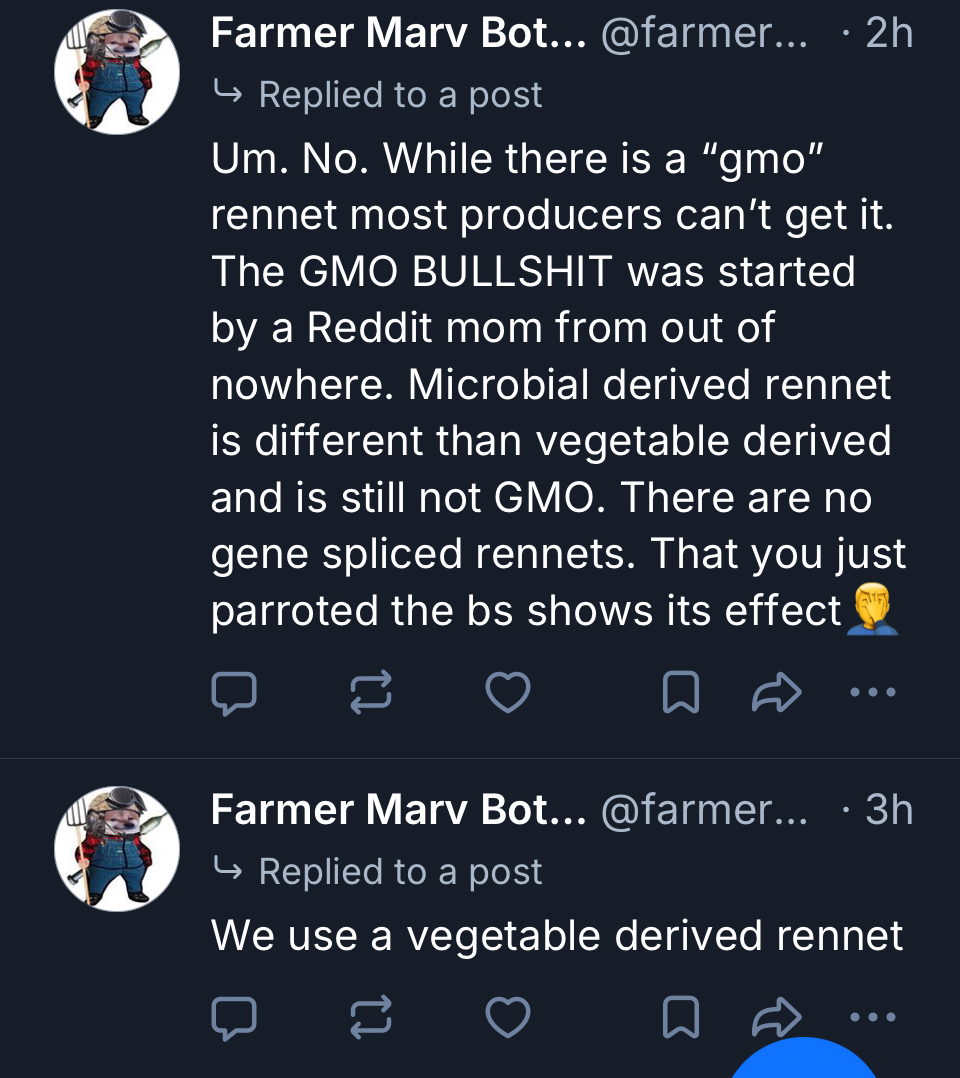View parent via lower 'Replied to a post'
The image size is (960, 1078).
point(400,872)
